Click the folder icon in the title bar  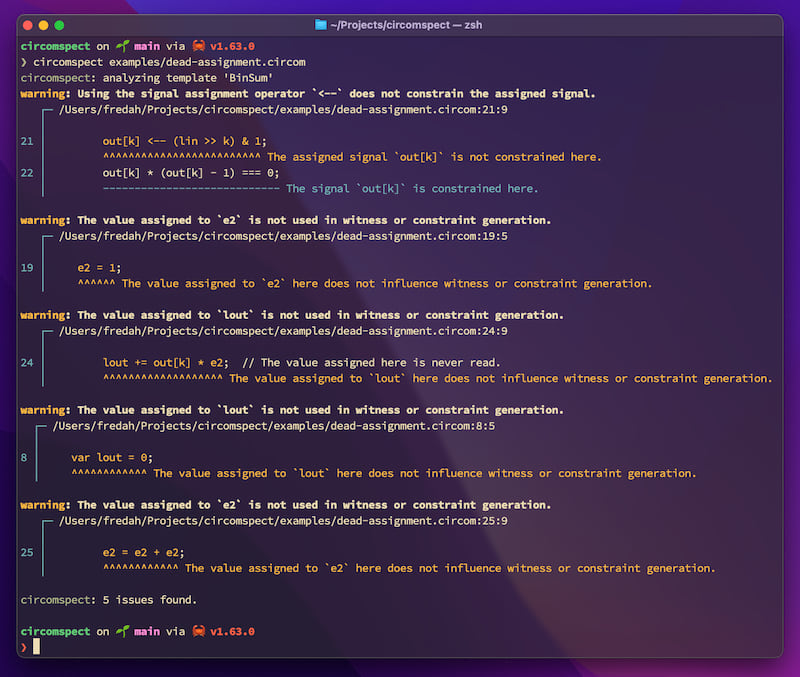tap(320, 24)
